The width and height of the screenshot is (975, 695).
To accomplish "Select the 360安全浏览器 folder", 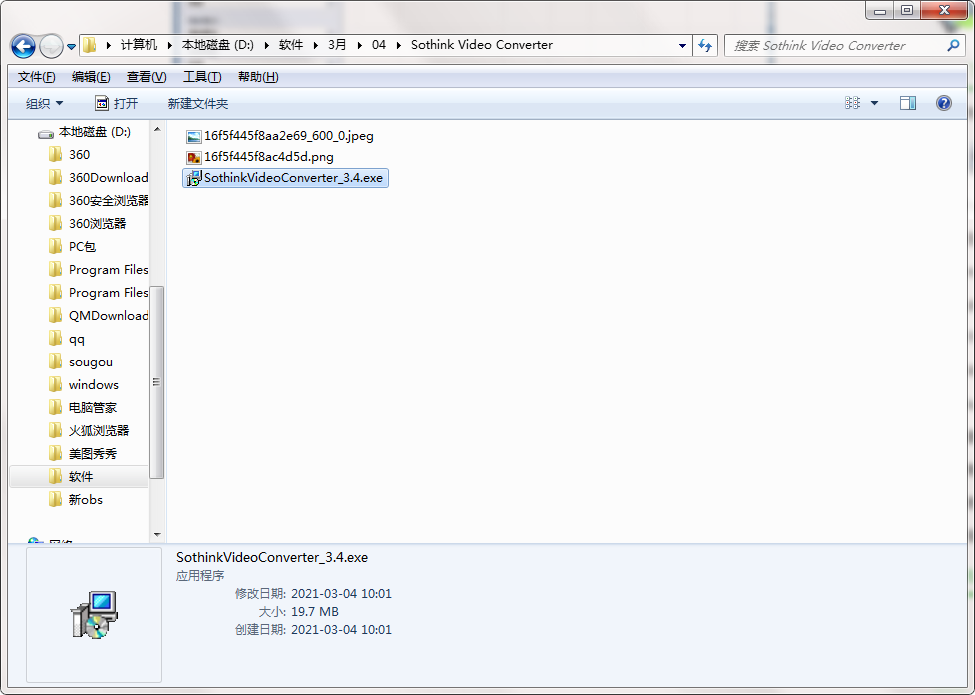I will point(108,201).
